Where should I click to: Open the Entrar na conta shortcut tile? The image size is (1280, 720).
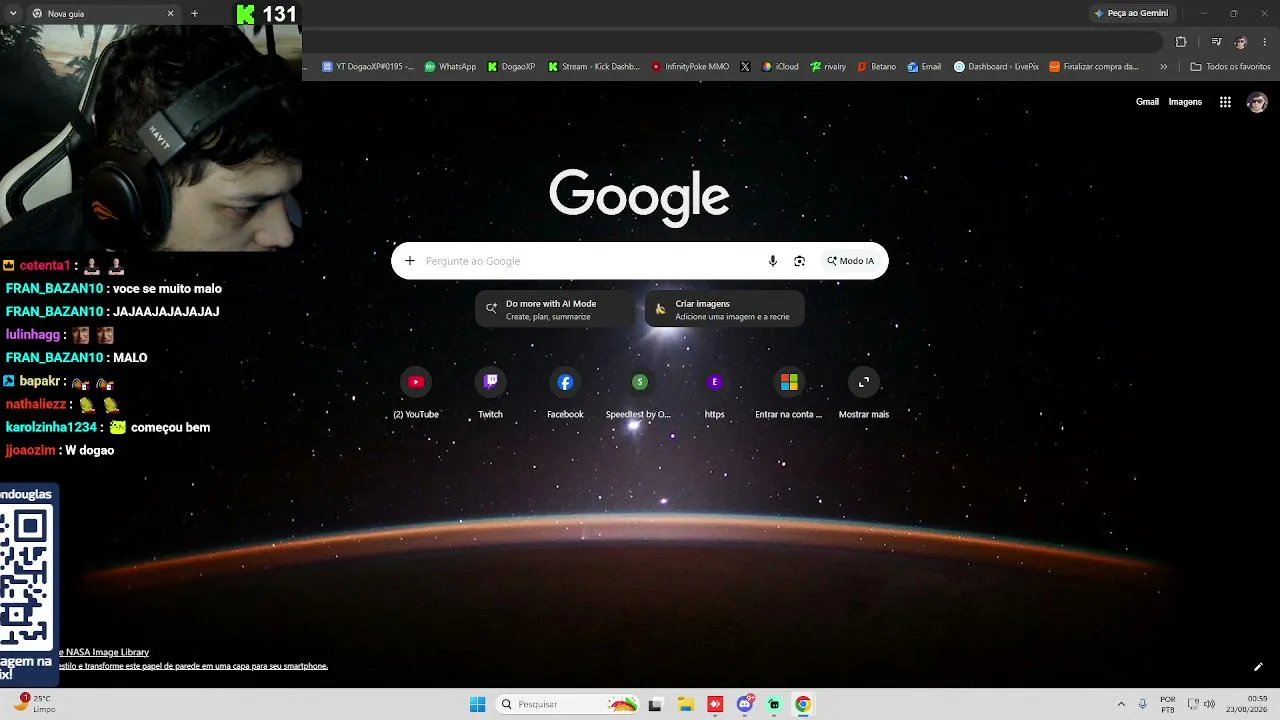pyautogui.click(x=789, y=393)
